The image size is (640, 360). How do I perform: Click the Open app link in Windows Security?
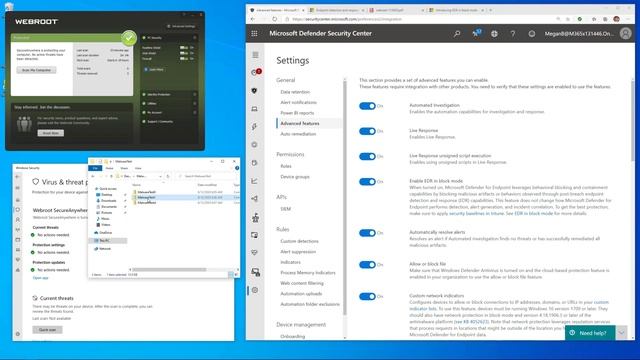[x=40, y=278]
